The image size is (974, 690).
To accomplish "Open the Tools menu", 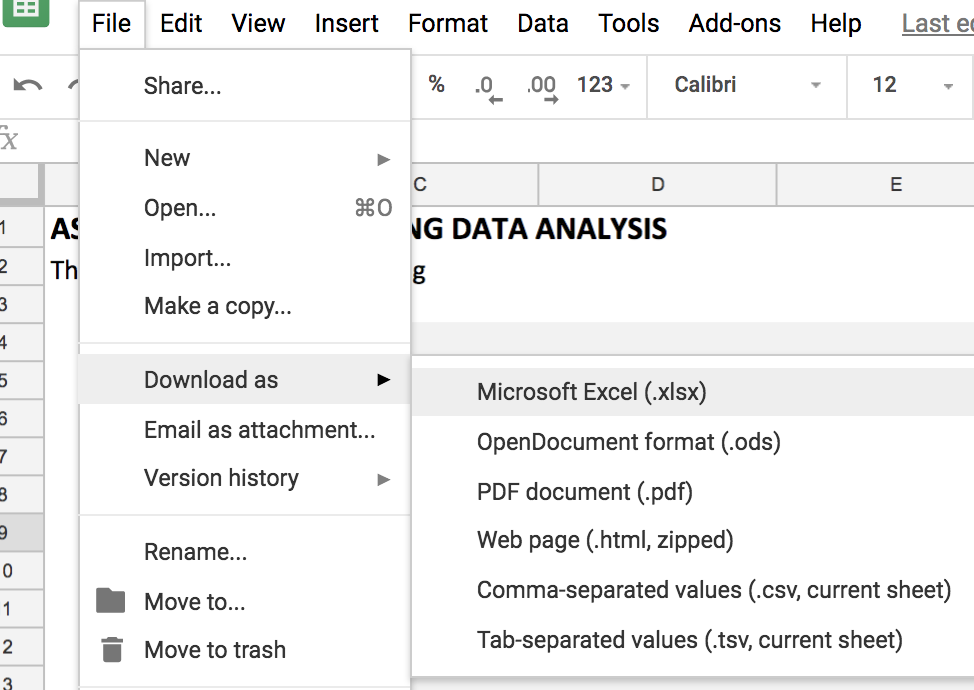I will pyautogui.click(x=629, y=24).
